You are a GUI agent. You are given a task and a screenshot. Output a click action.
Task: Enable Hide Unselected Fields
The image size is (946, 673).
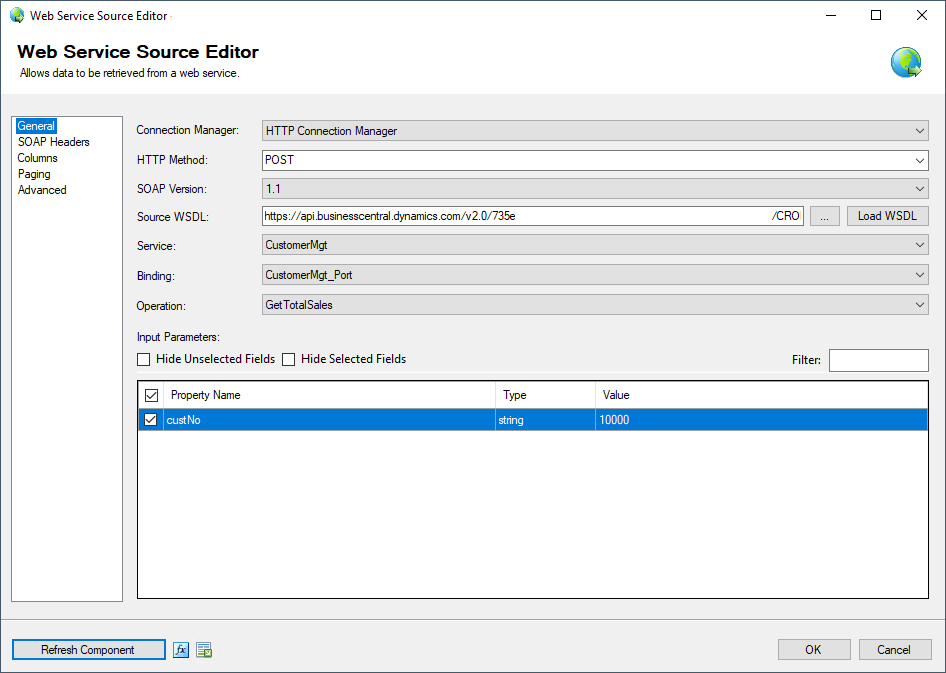(143, 359)
